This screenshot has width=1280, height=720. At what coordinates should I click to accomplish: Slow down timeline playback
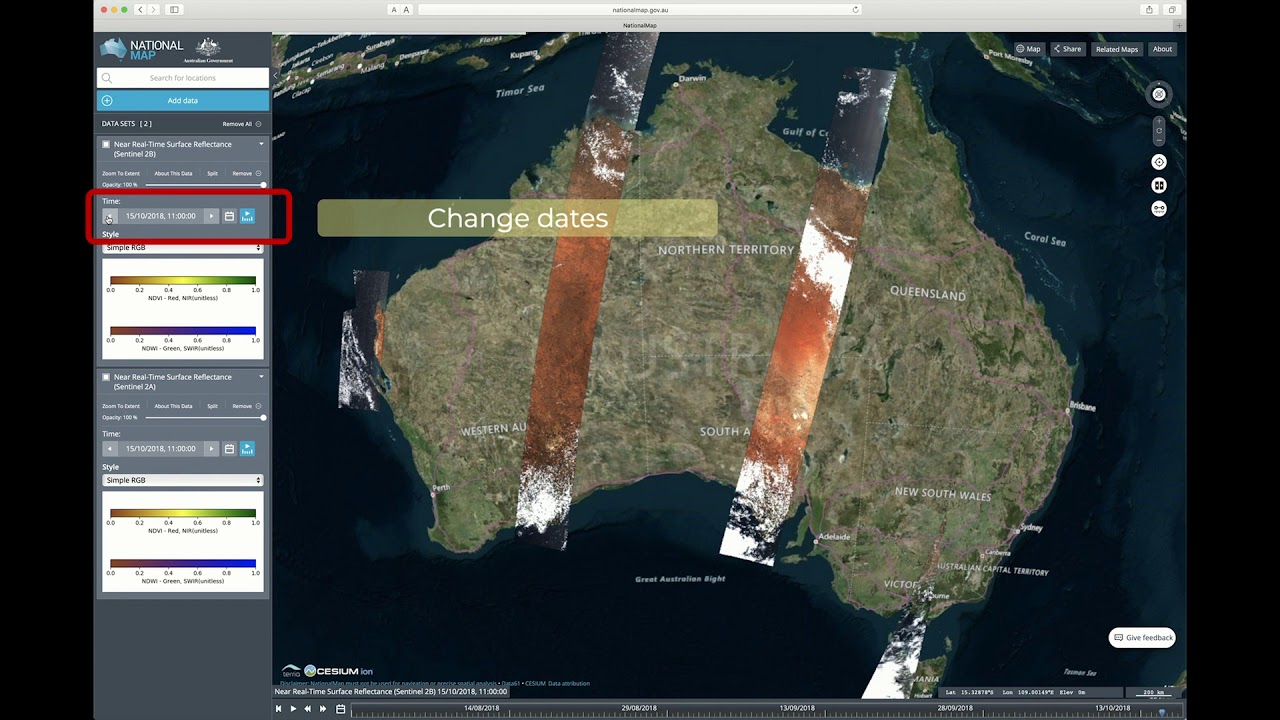(x=308, y=709)
